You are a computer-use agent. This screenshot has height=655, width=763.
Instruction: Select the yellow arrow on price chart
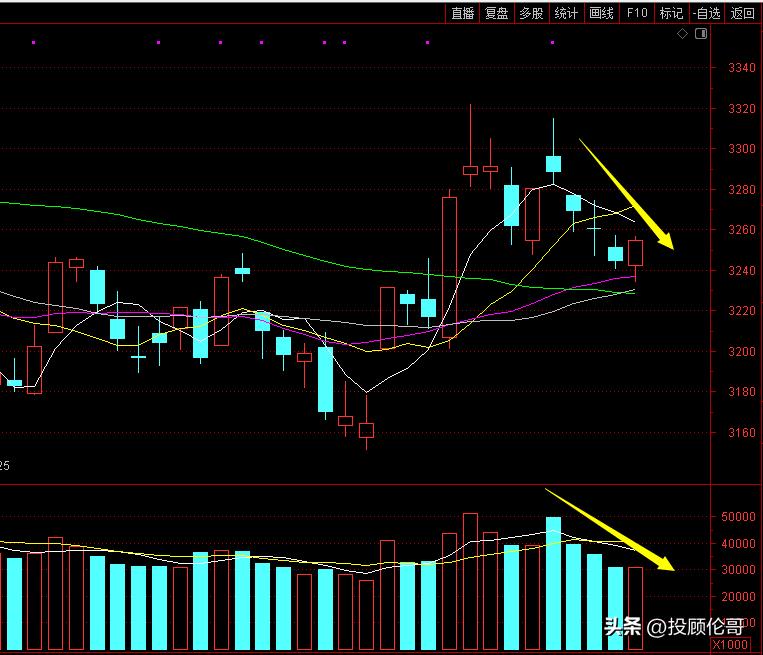pos(627,195)
